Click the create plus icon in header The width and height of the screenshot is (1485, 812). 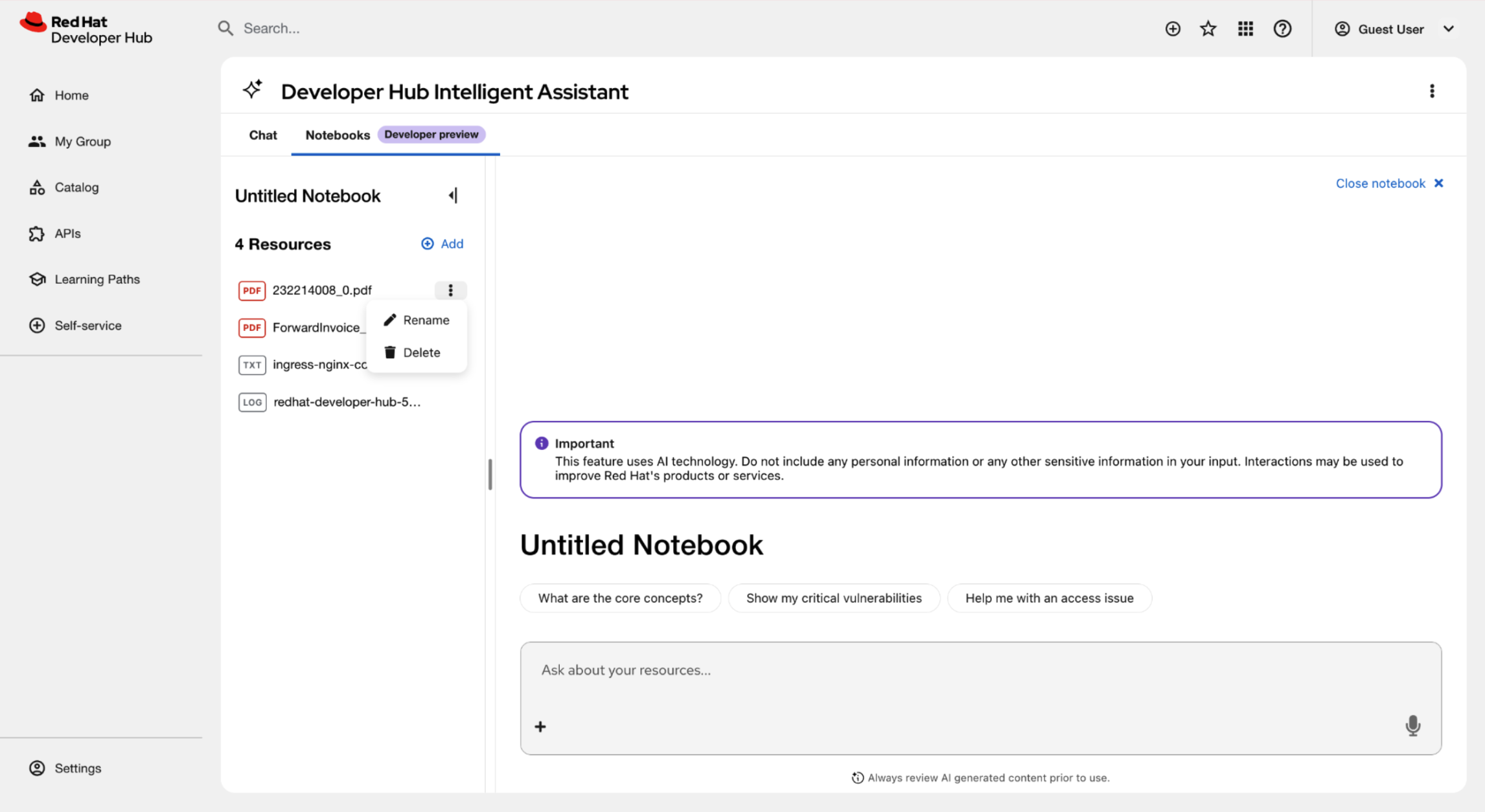tap(1172, 28)
